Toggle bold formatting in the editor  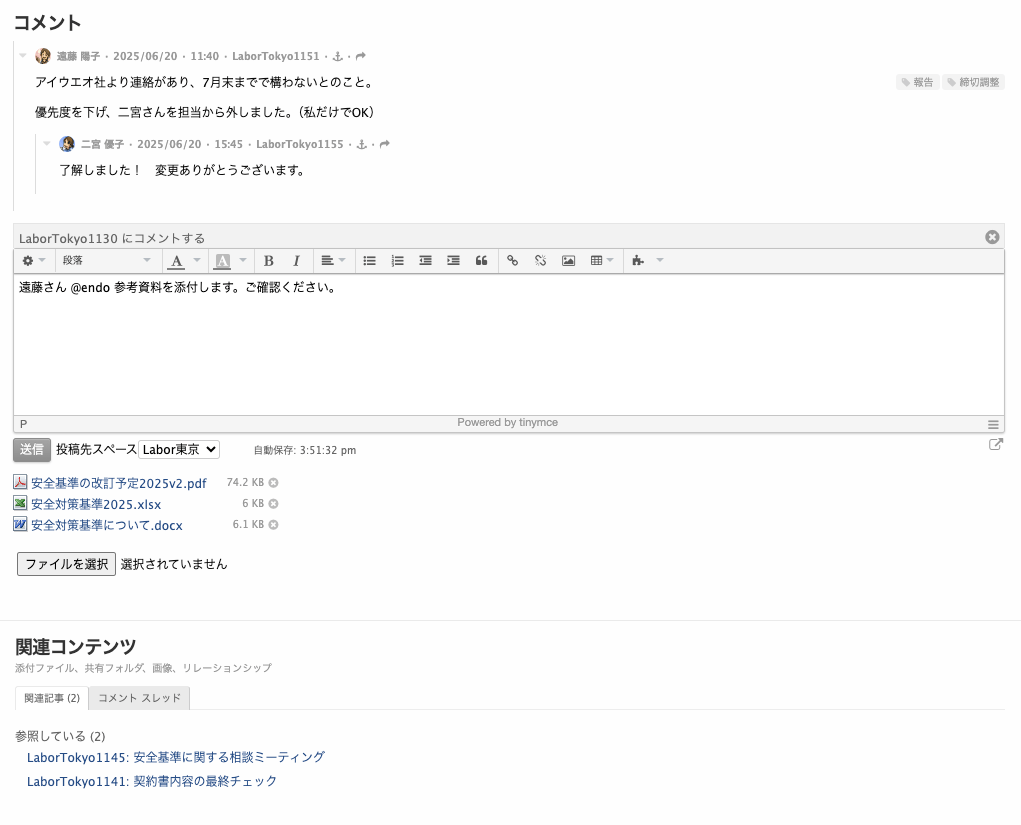[268, 261]
